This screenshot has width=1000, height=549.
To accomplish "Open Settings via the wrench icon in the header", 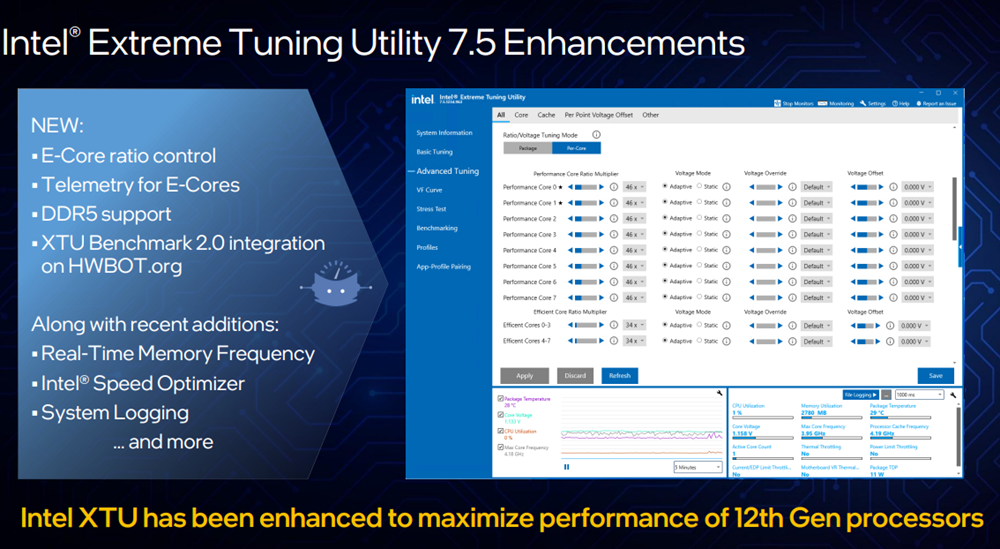I will pos(863,103).
